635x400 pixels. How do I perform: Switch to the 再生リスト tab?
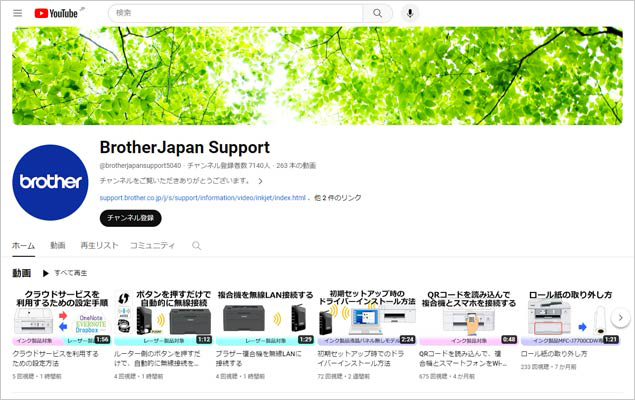[99, 245]
